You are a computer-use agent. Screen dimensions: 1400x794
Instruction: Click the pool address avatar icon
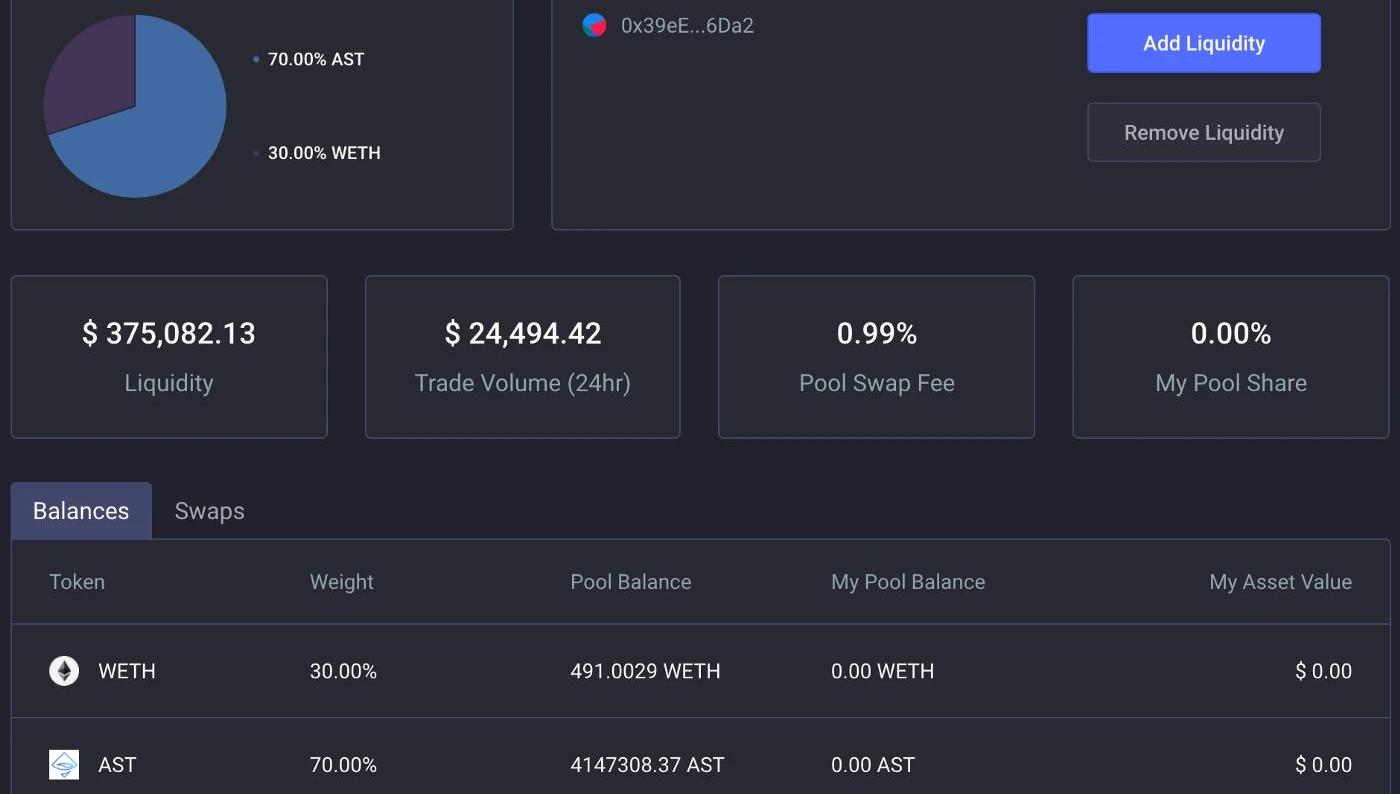[x=594, y=26]
